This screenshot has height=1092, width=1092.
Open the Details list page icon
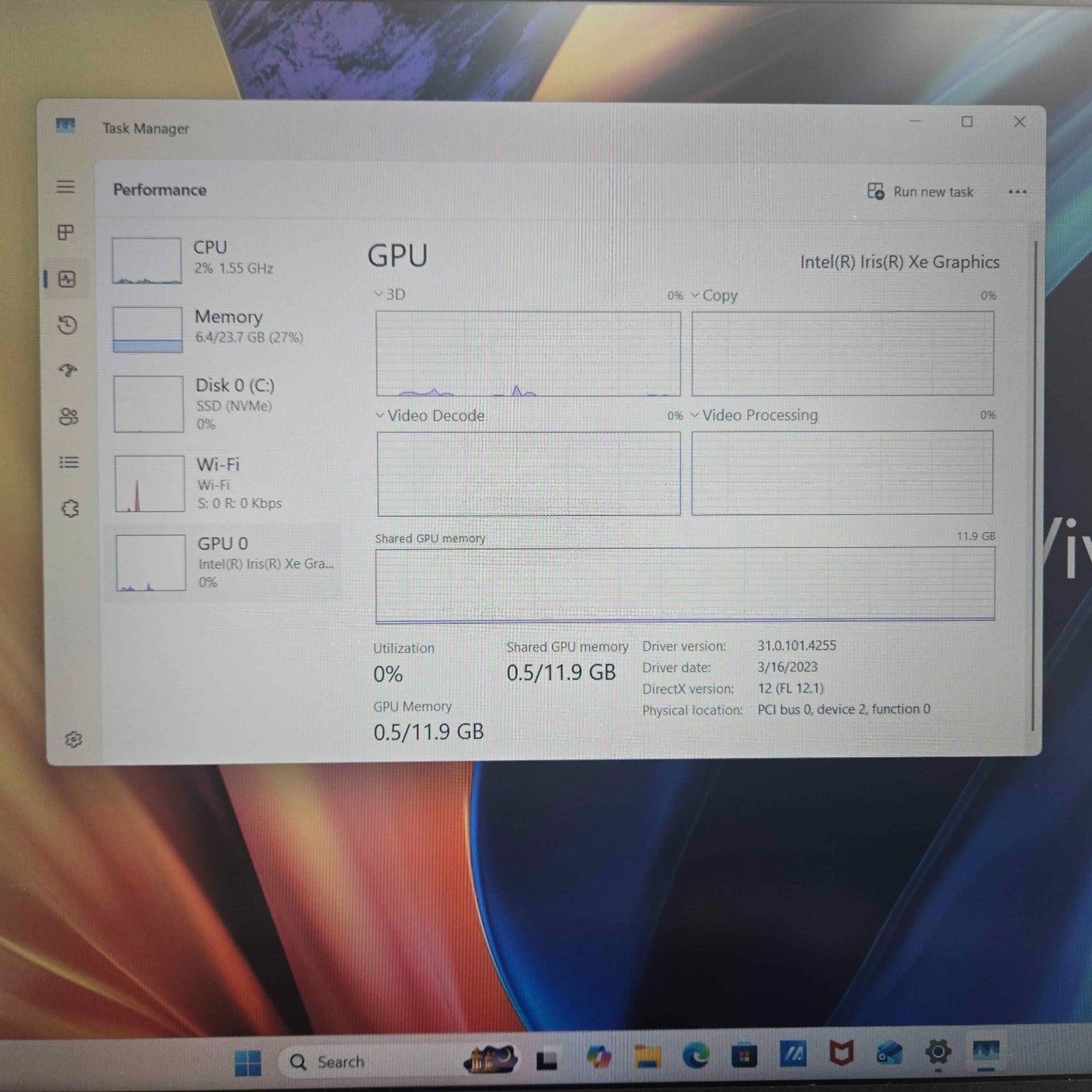click(69, 462)
